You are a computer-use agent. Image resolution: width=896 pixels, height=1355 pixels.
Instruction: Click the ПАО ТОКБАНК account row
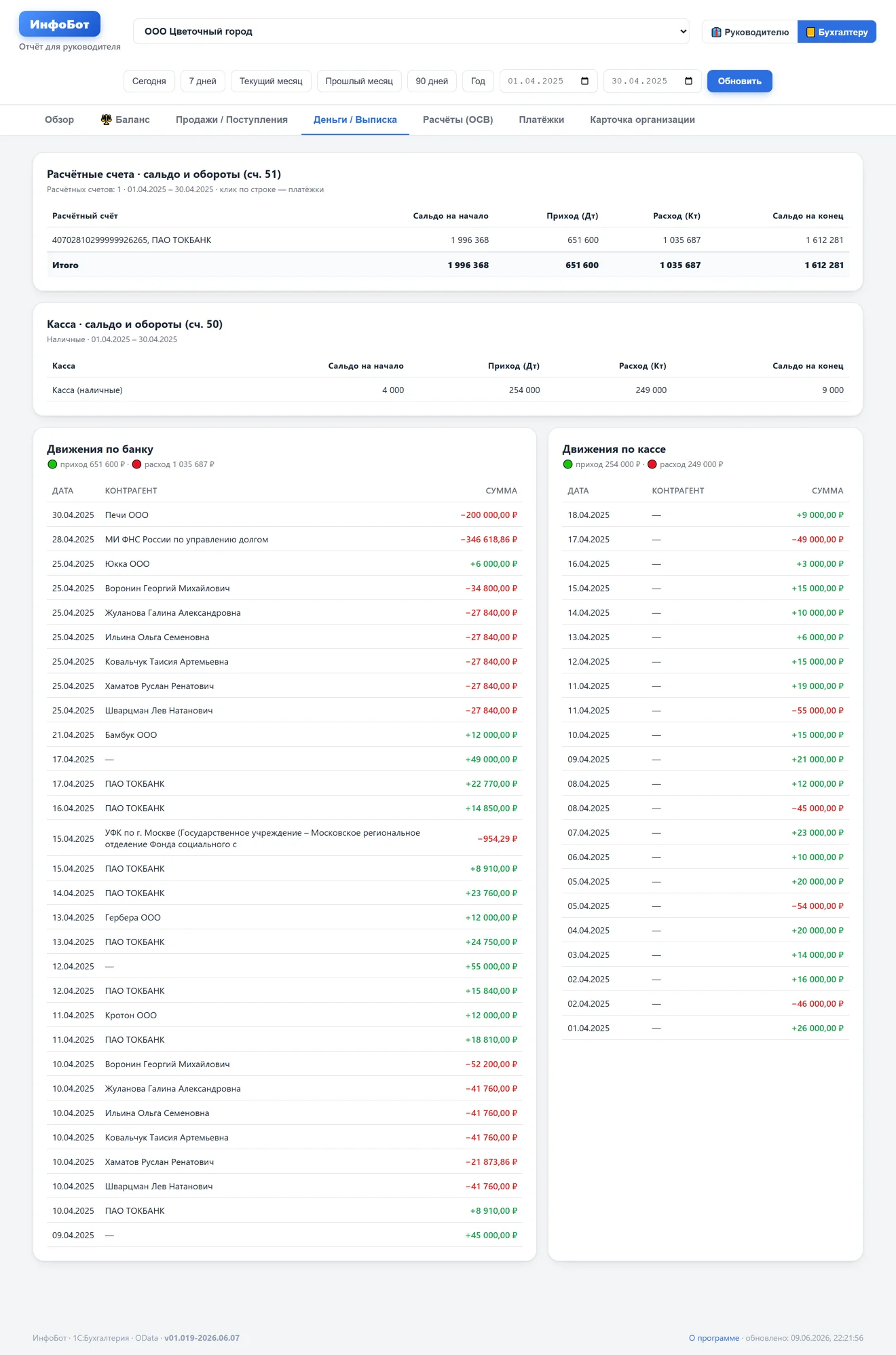(448, 240)
